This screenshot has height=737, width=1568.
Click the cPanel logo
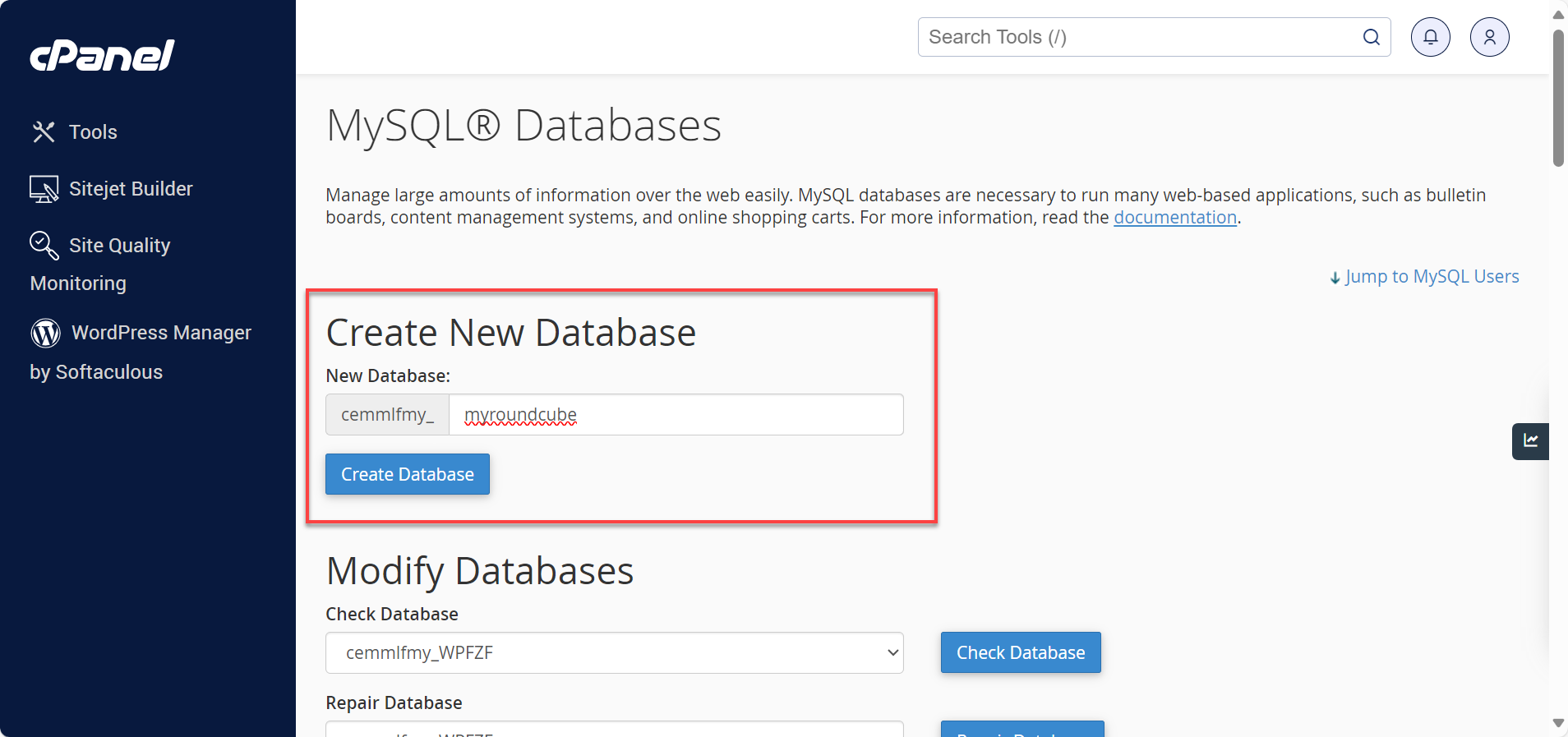[102, 55]
